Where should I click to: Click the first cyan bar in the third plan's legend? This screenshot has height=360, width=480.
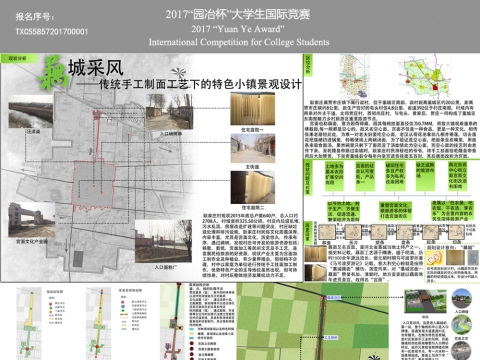192,329
